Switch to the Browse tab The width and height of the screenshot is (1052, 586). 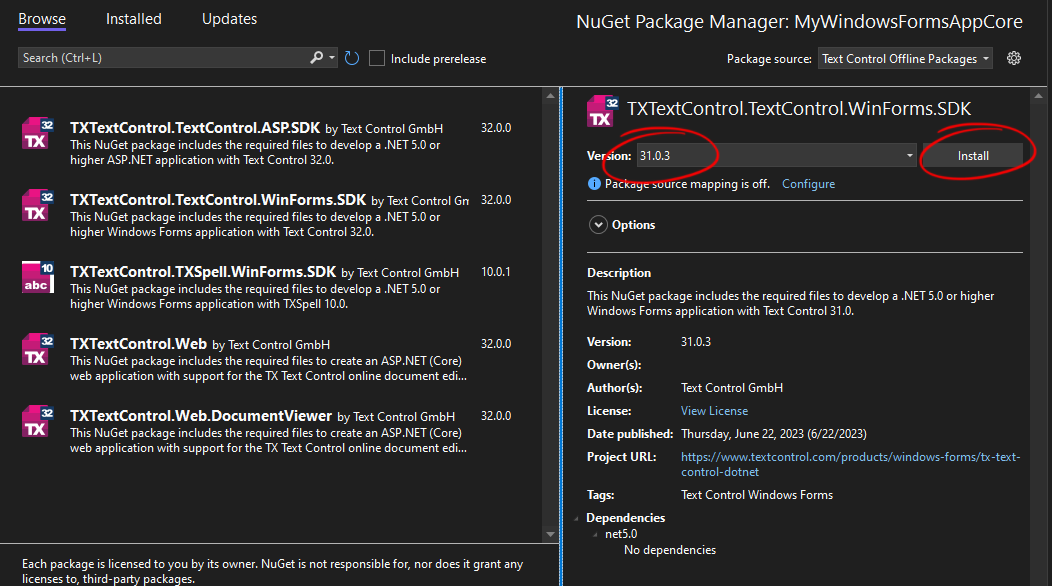[x=42, y=19]
